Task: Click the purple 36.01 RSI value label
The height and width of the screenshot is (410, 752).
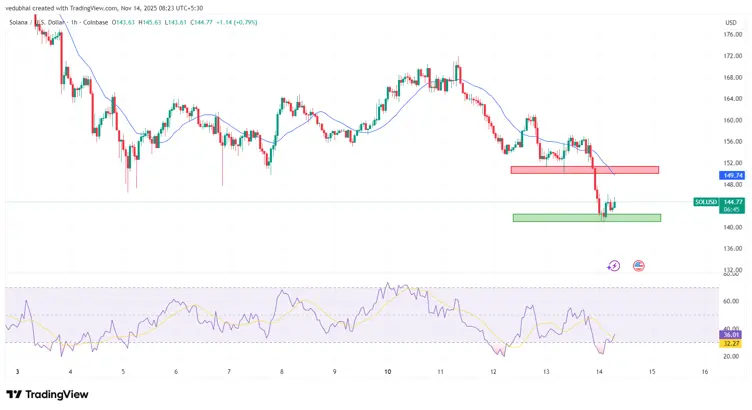Action: [733, 335]
